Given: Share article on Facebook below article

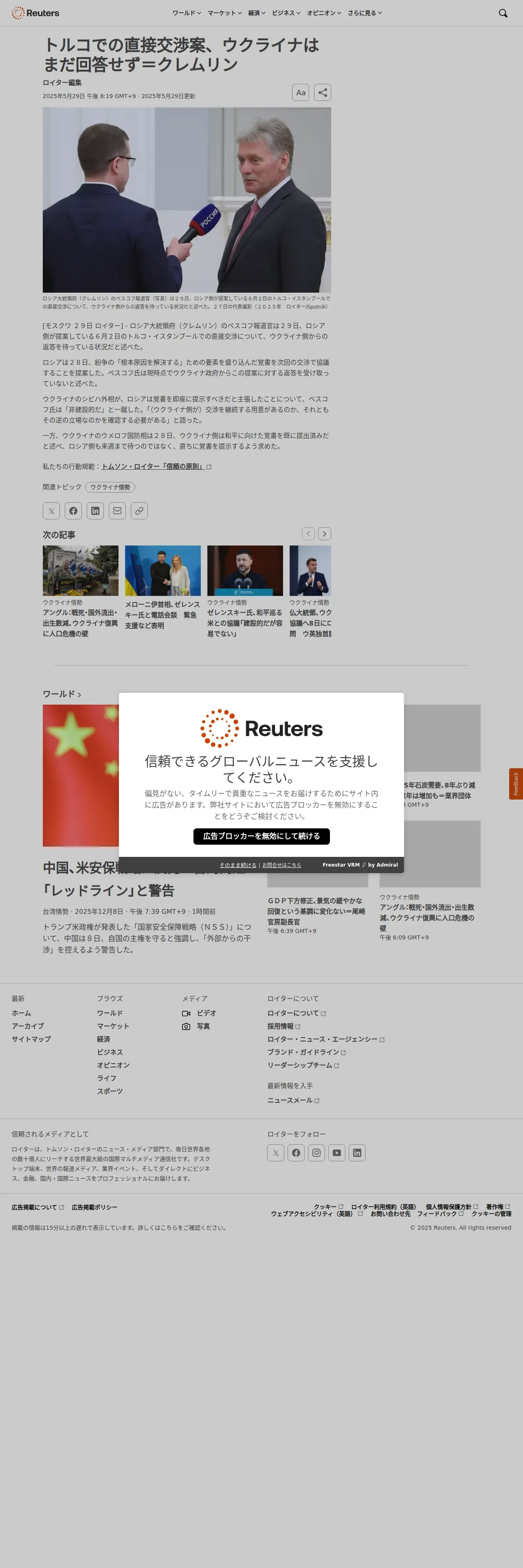Looking at the screenshot, I should pos(73,511).
